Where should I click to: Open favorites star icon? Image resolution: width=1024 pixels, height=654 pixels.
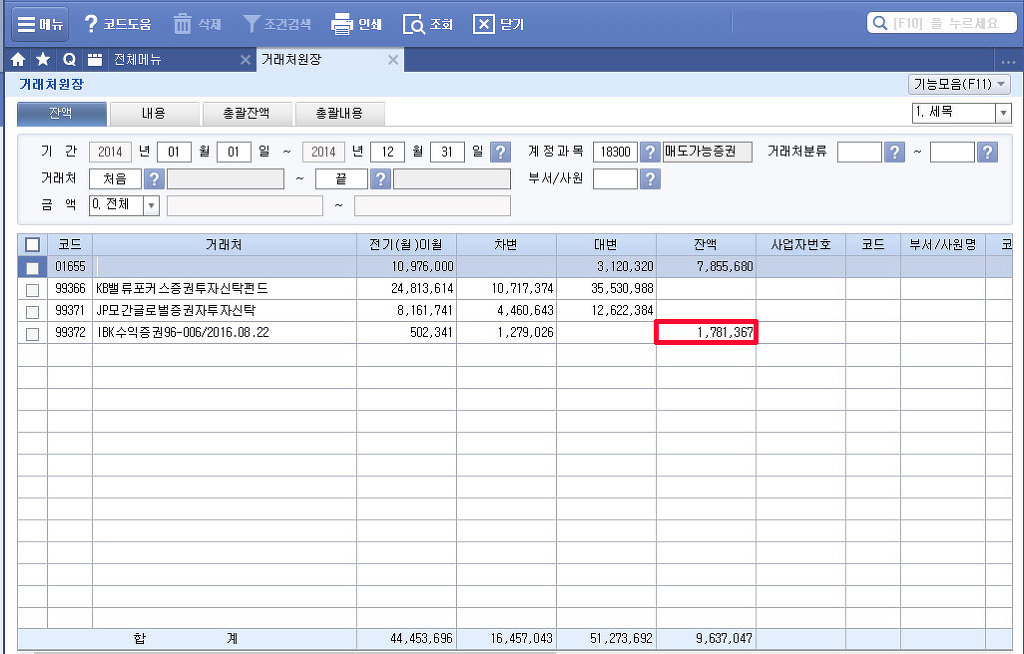coord(43,59)
